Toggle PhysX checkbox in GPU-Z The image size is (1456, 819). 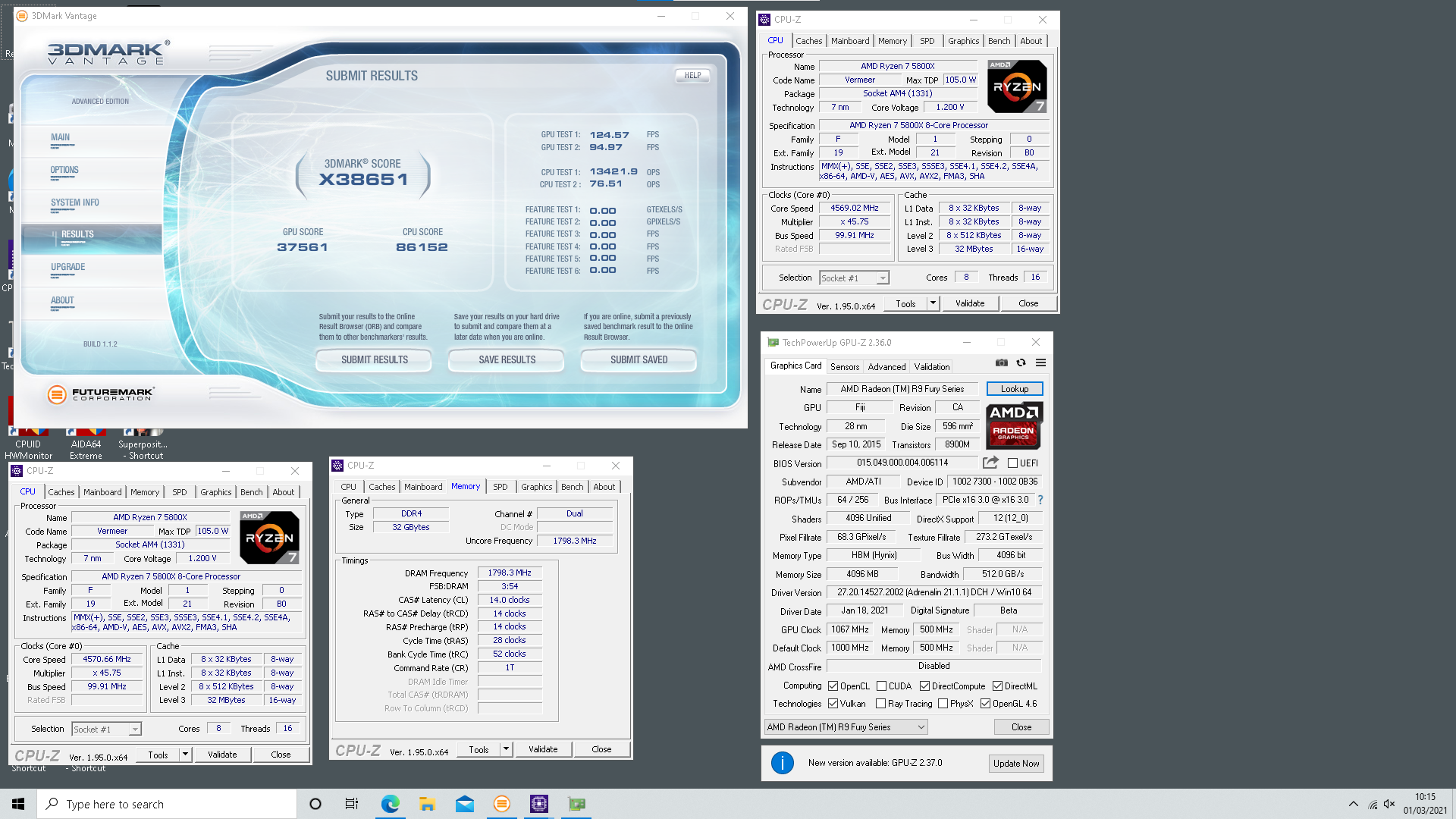click(x=943, y=704)
